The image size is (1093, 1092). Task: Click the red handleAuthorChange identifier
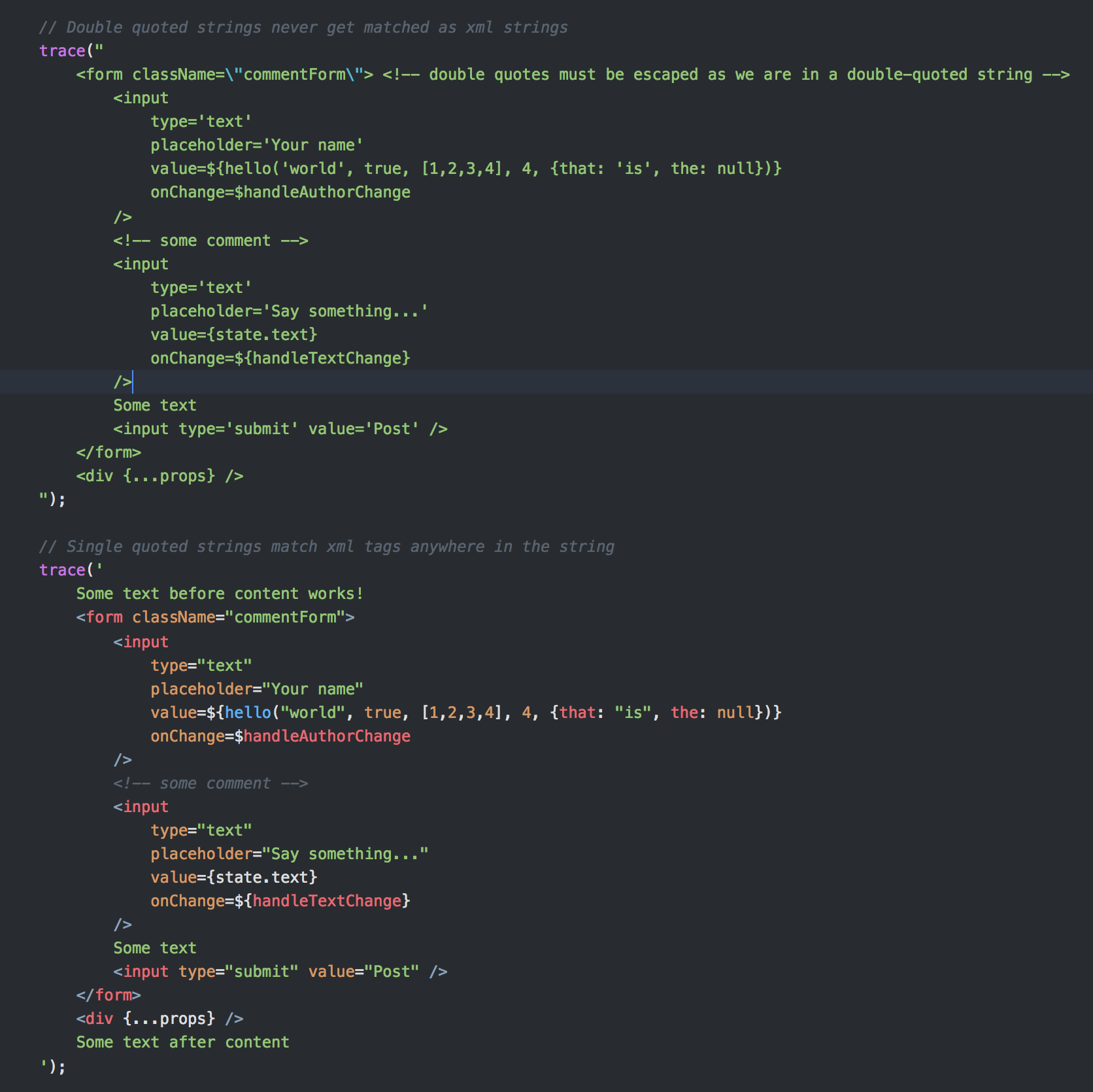327,736
